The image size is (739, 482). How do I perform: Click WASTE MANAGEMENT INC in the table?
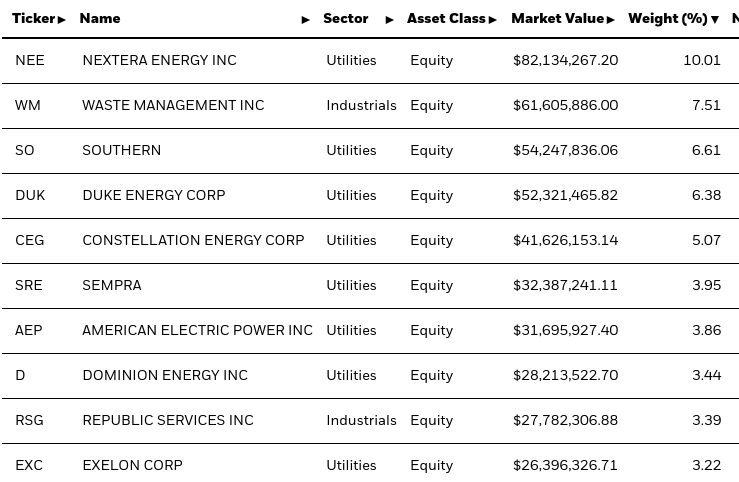pos(173,105)
